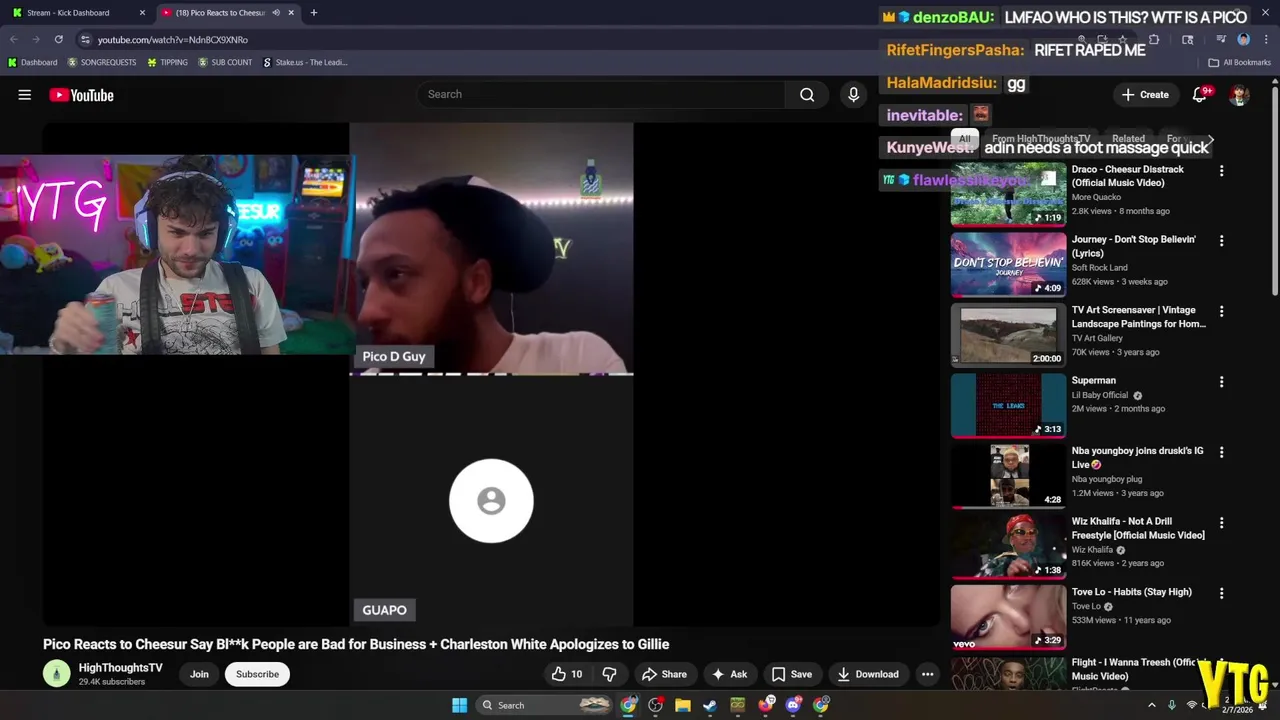This screenshot has height=720, width=1280.
Task: Go back in browser history
Action: [x=14, y=39]
